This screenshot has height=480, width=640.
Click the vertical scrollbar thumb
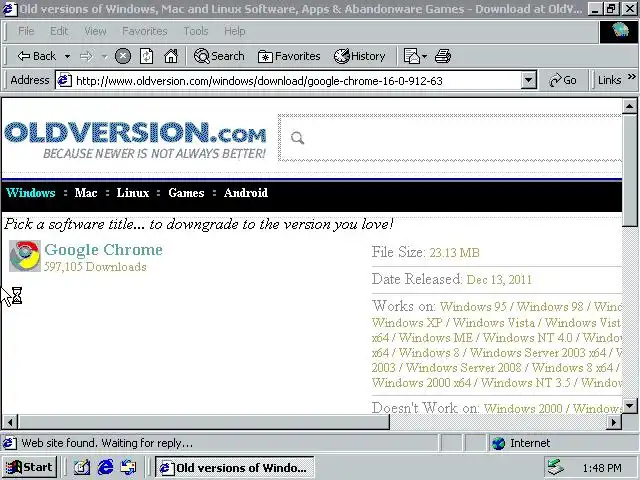pyautogui.click(x=630, y=170)
